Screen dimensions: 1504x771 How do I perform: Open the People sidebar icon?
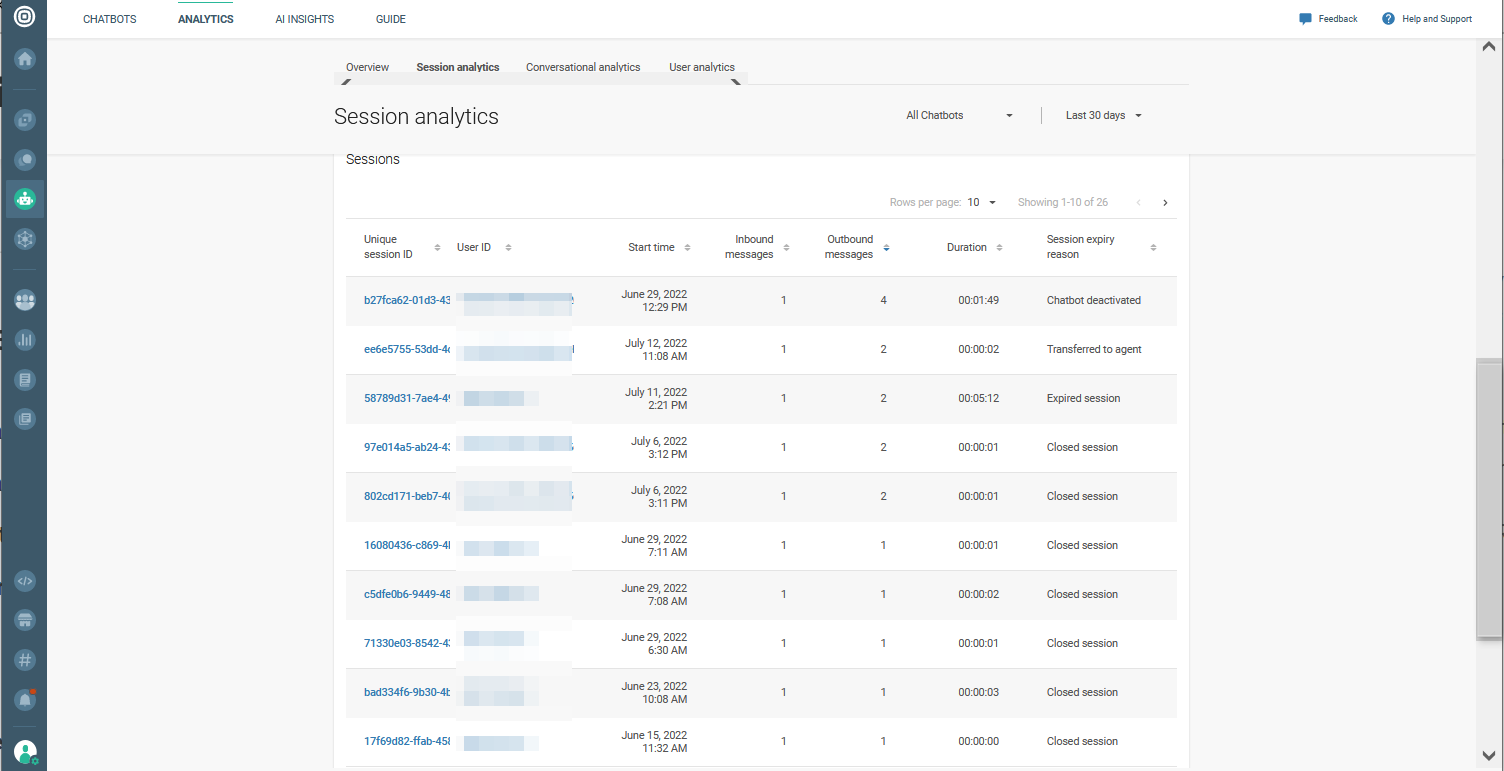click(24, 299)
